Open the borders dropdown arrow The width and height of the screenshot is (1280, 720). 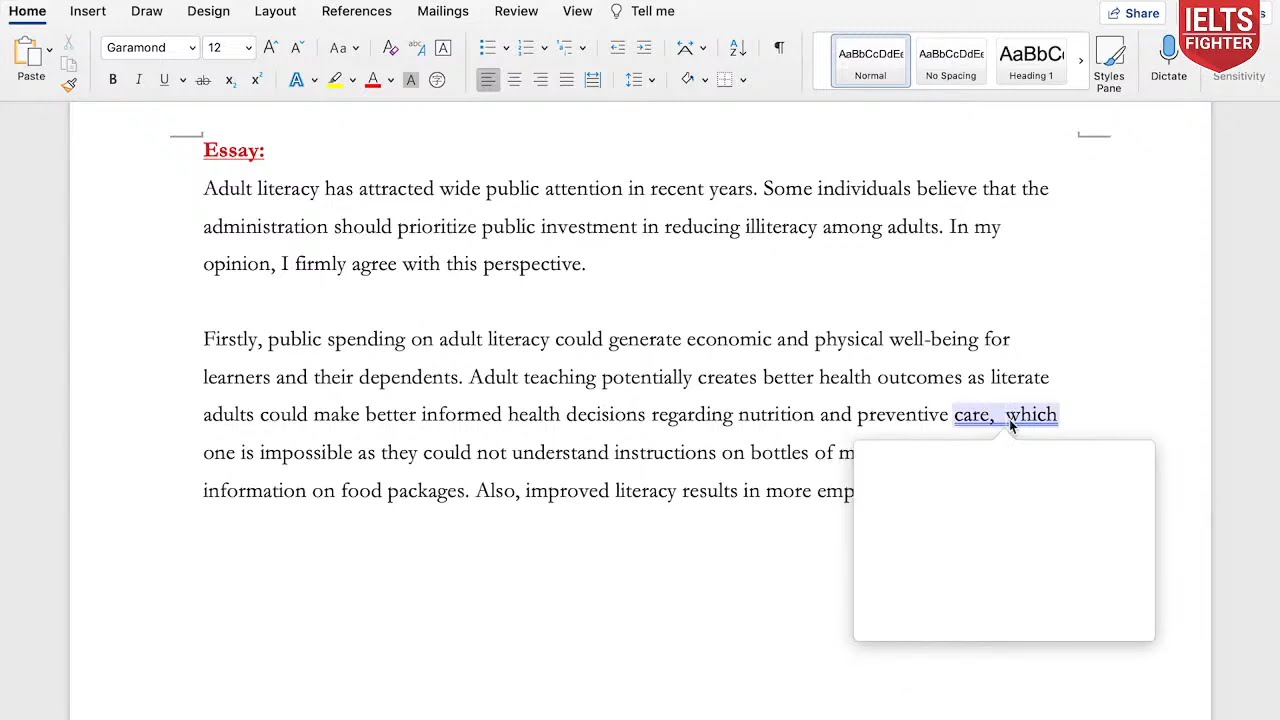743,80
